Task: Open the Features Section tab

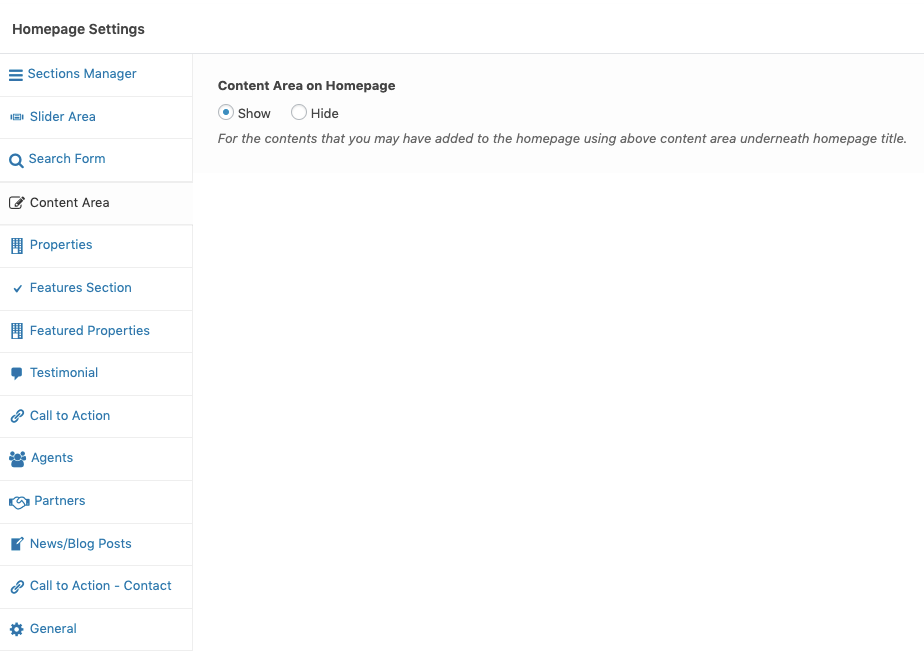Action: tap(96, 289)
